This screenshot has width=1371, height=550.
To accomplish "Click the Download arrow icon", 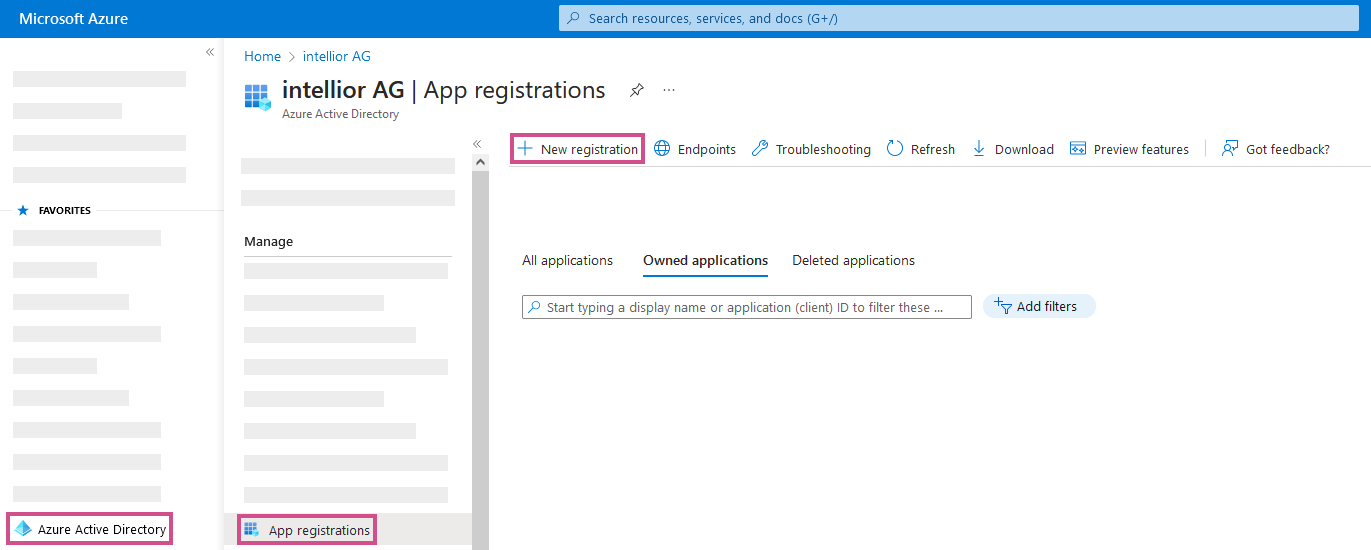I will pos(979,149).
